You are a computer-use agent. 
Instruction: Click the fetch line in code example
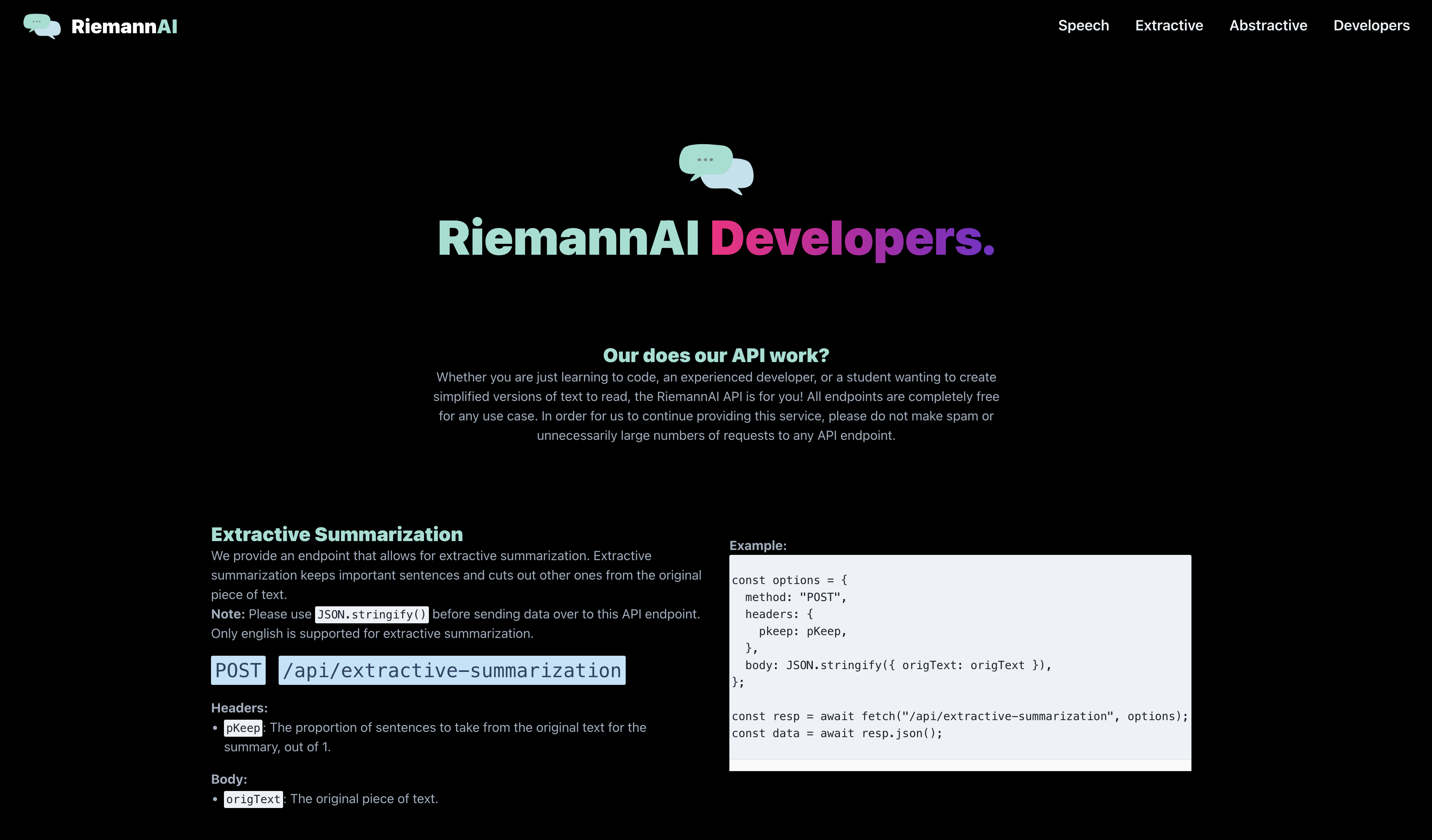pyautogui.click(x=959, y=716)
